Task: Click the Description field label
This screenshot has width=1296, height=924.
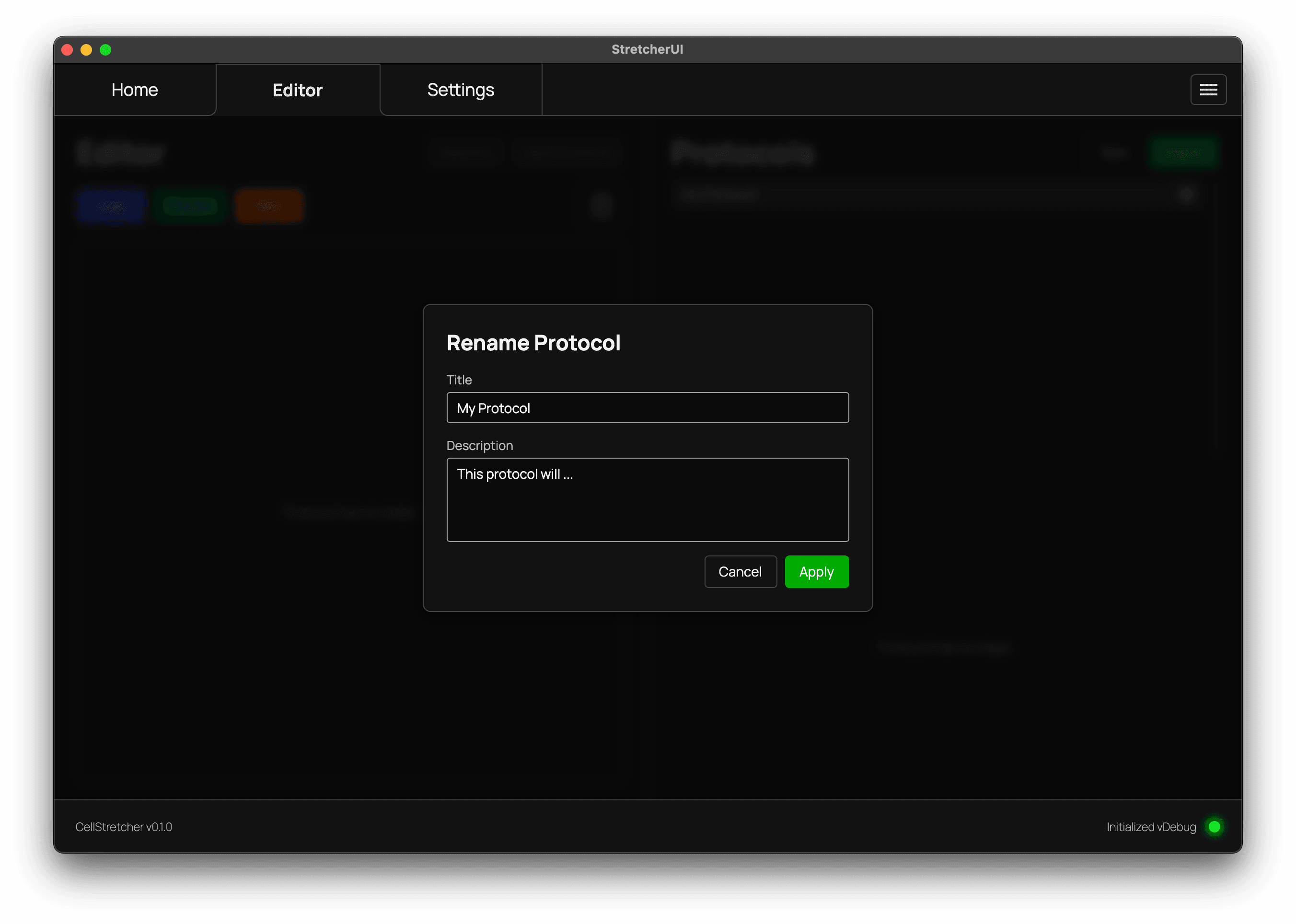Action: tap(480, 446)
